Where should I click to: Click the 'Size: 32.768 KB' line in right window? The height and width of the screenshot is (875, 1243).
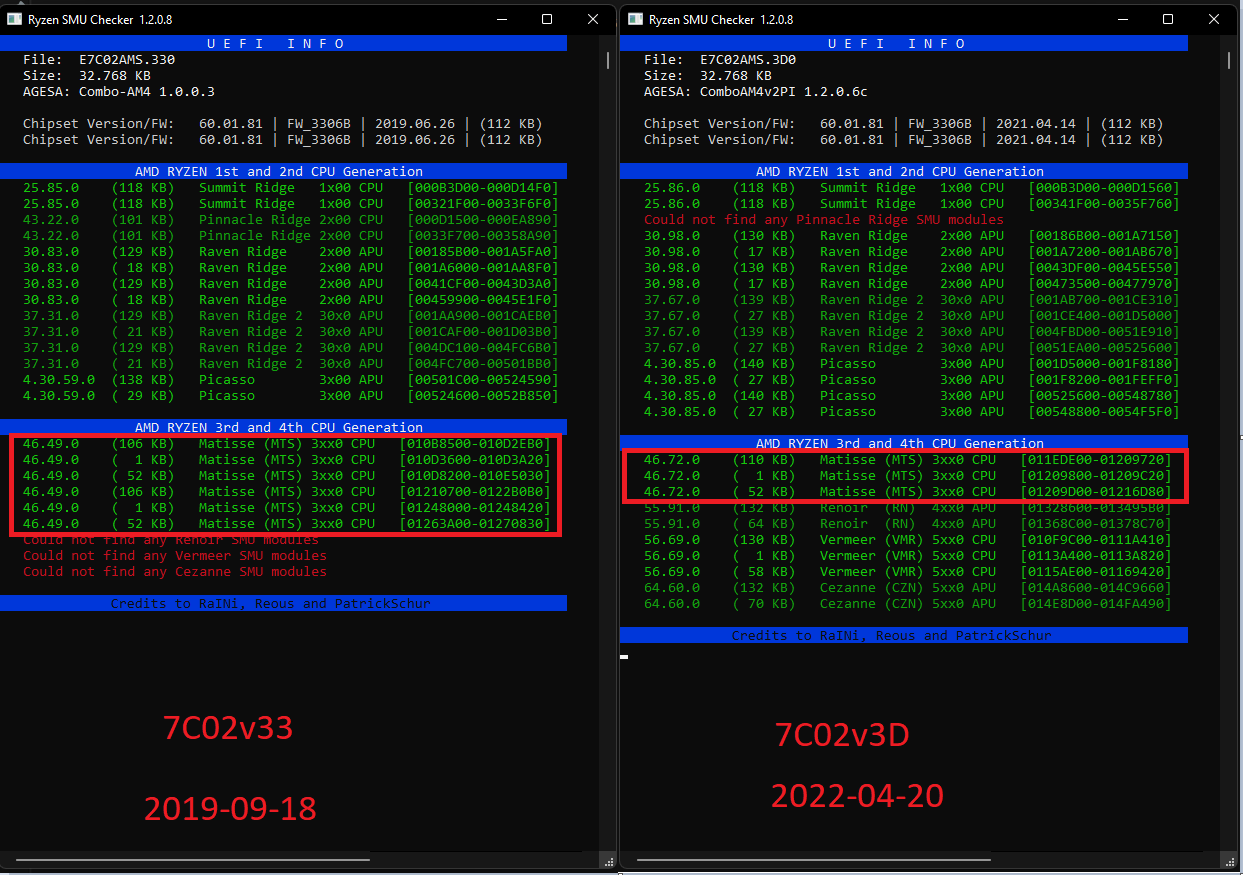[x=708, y=76]
